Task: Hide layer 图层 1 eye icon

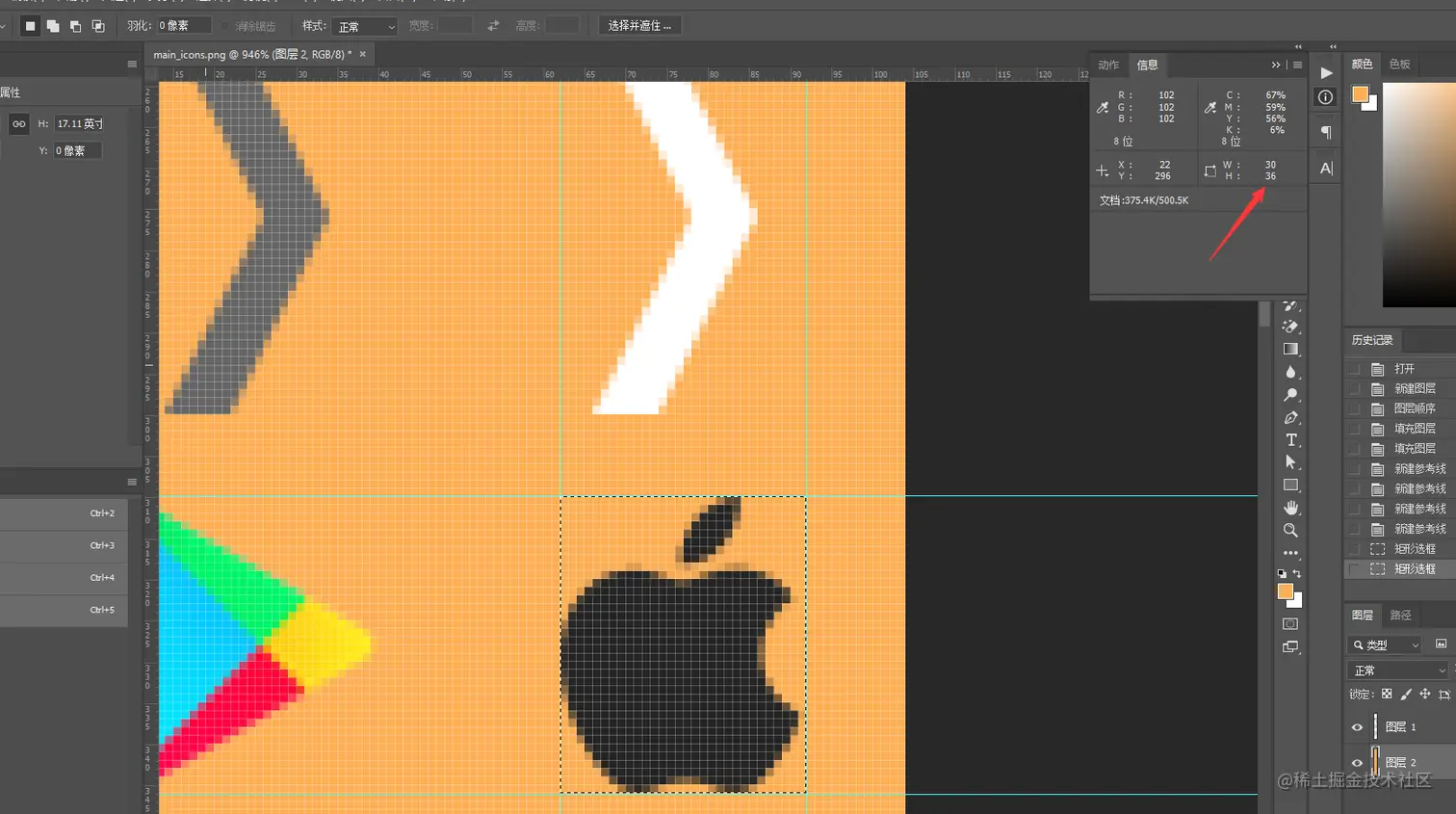Action: click(1358, 727)
